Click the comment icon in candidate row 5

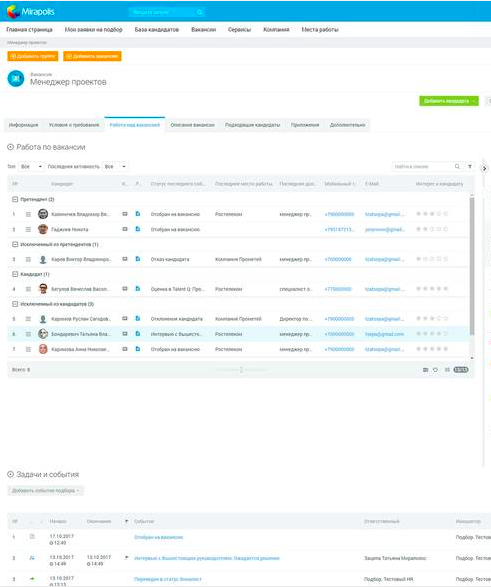click(125, 319)
